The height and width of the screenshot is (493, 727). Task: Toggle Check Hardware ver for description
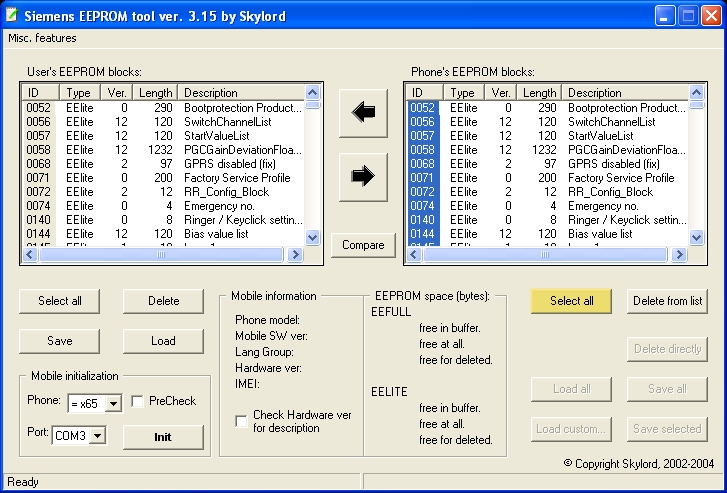[241, 421]
